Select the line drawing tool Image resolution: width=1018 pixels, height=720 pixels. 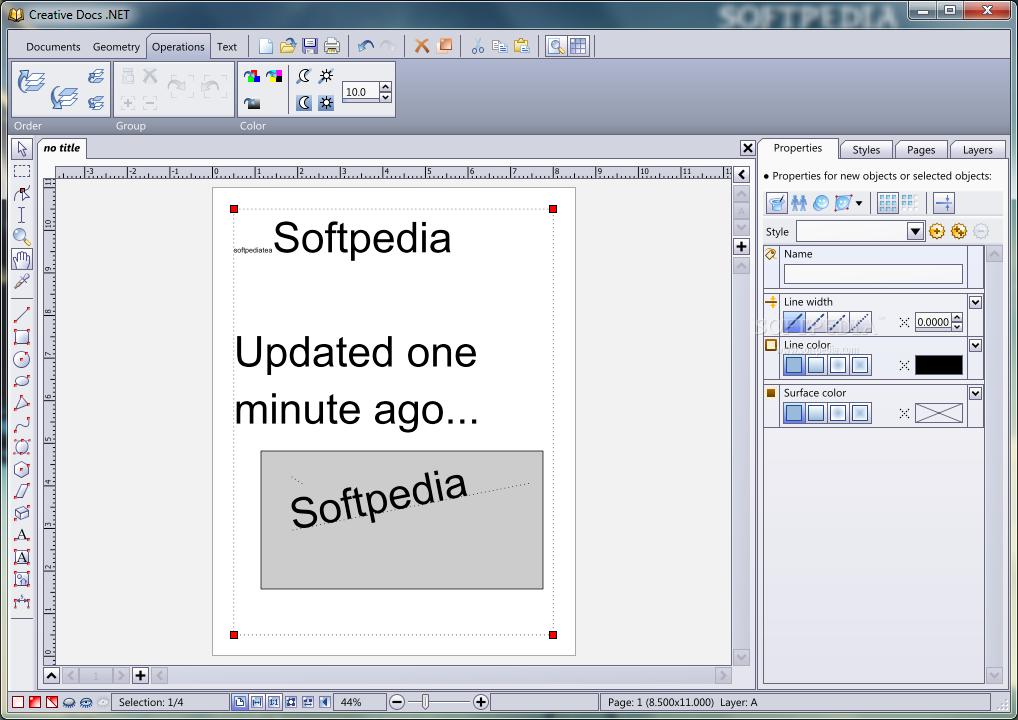21,315
